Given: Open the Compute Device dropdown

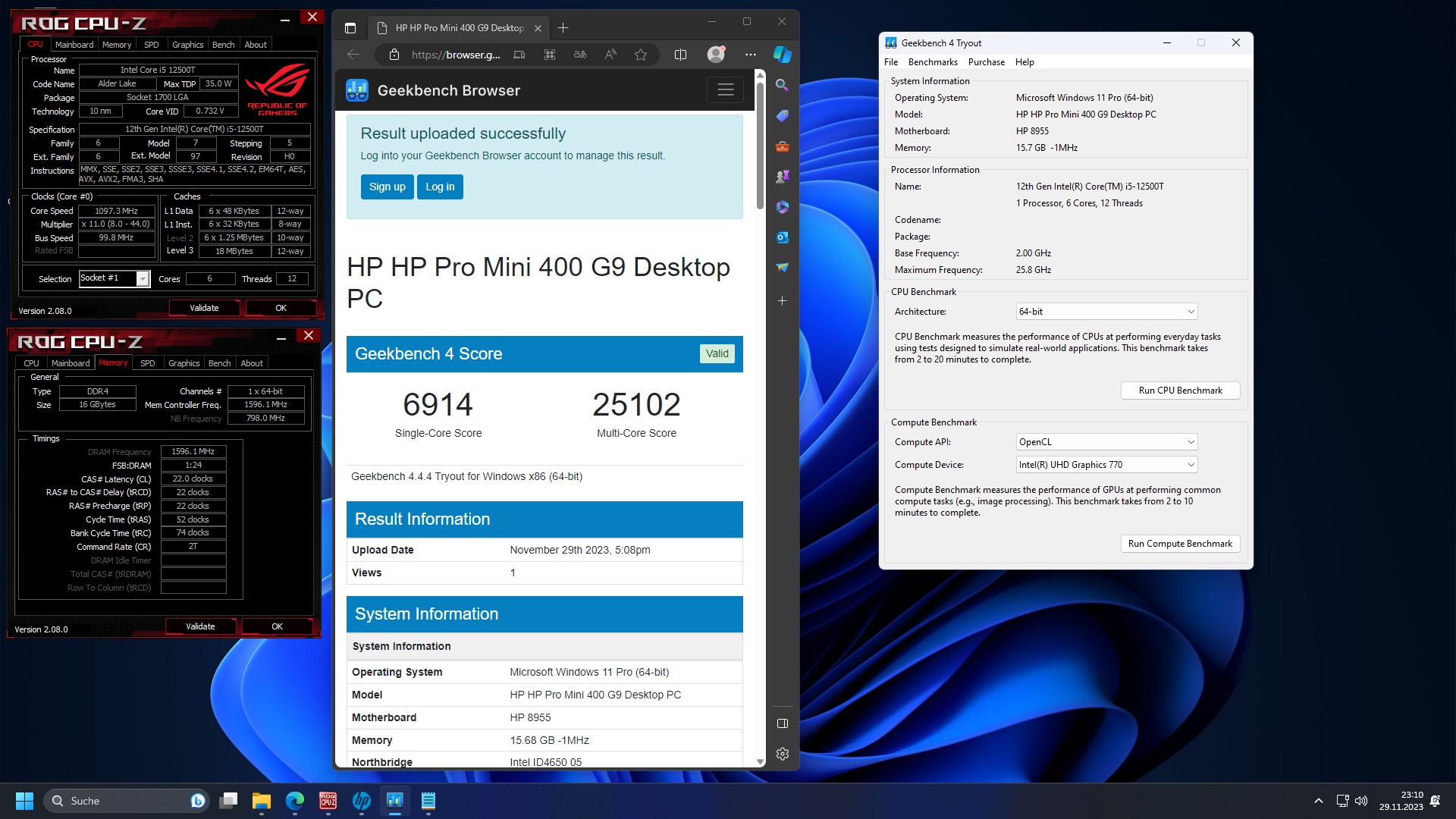Looking at the screenshot, I should point(1106,465).
